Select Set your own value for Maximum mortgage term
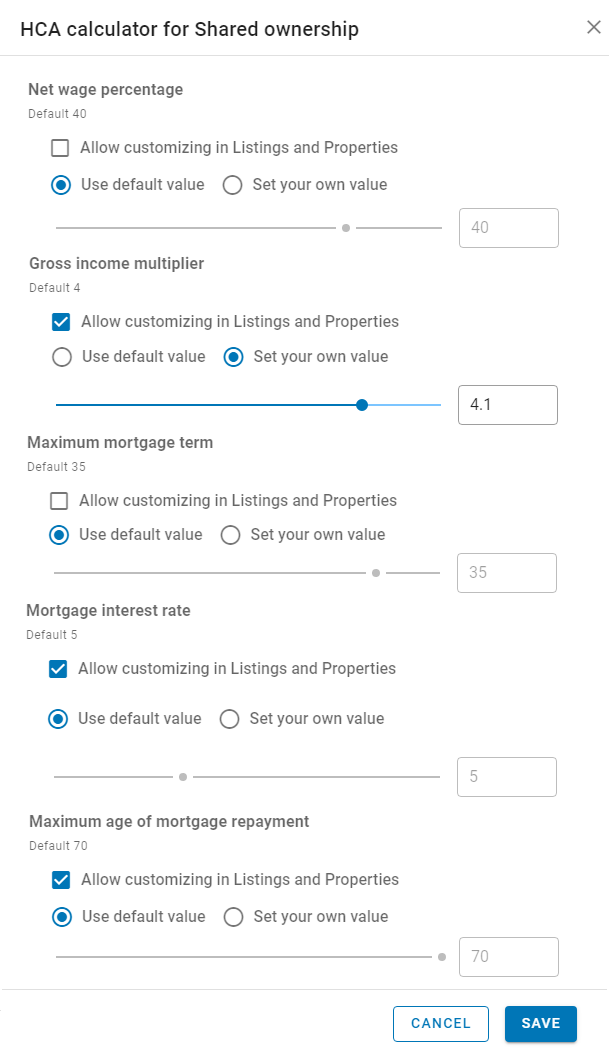615x1059 pixels. (230, 535)
